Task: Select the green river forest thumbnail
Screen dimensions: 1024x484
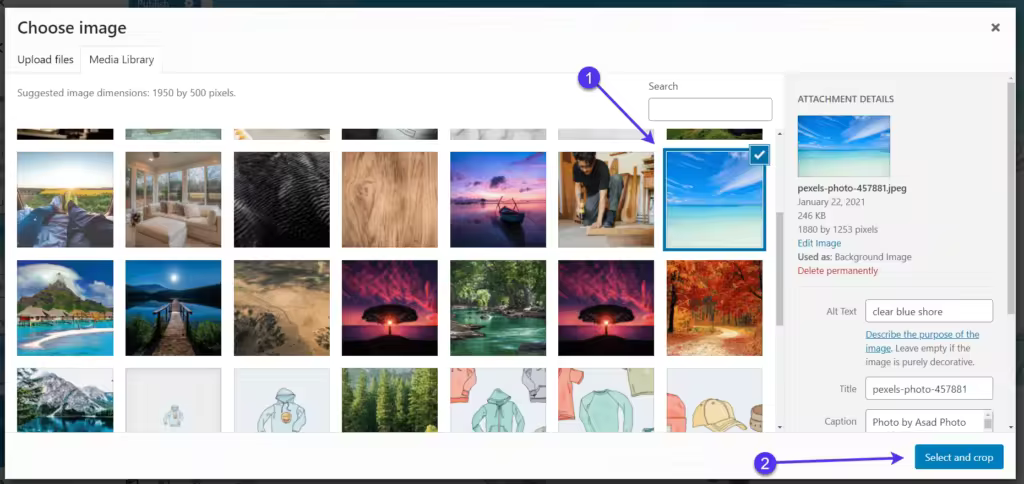Action: 498,308
